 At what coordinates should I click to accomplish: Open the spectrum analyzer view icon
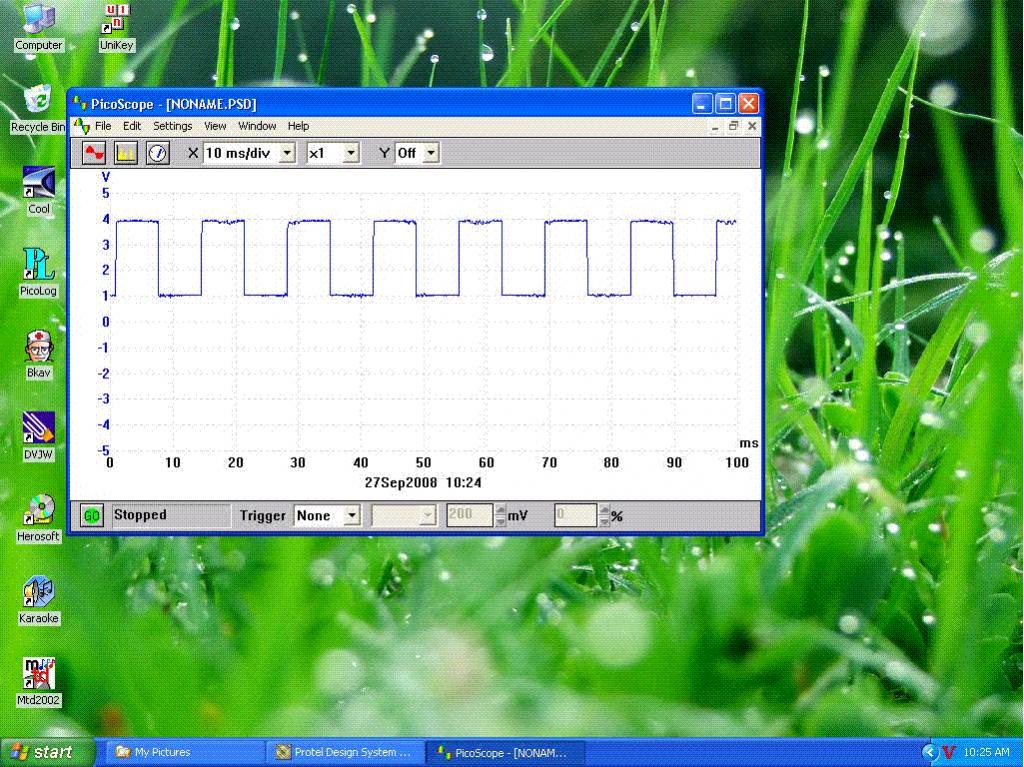tap(126, 153)
